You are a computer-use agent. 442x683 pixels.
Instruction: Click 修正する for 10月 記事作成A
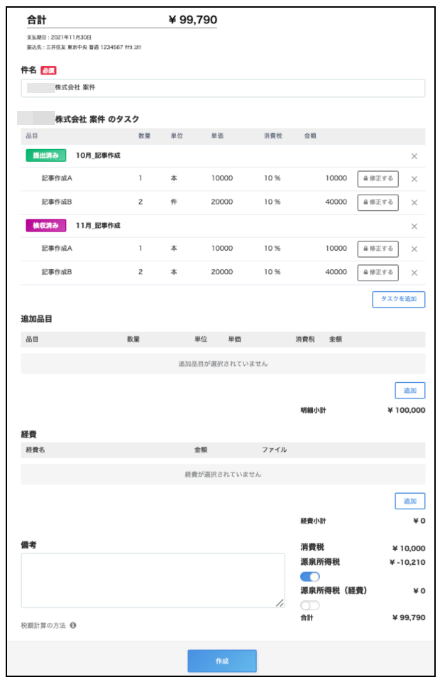378,179
